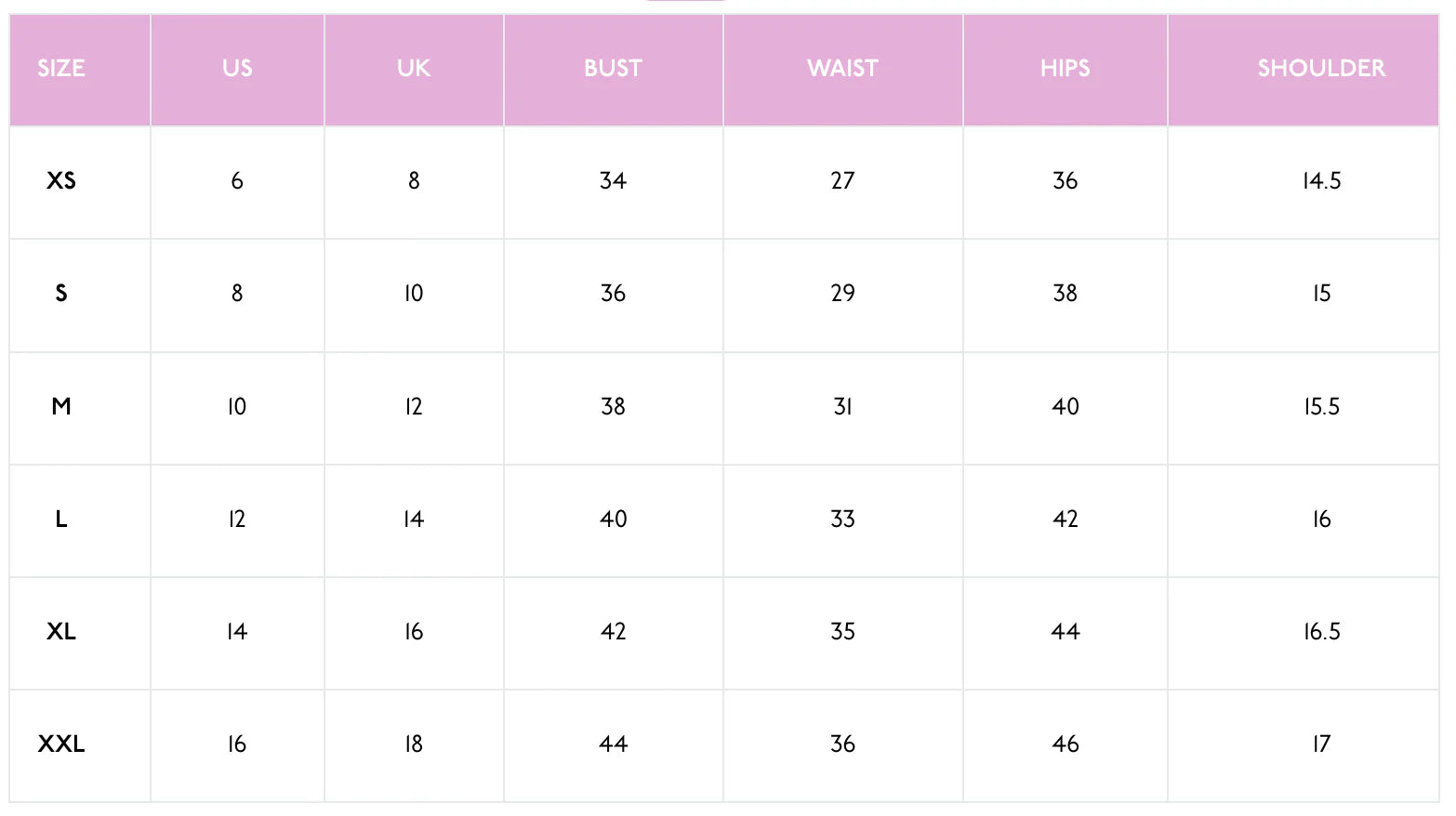Select the SHOULDER column header
This screenshot has width=1456, height=816.
(1321, 68)
